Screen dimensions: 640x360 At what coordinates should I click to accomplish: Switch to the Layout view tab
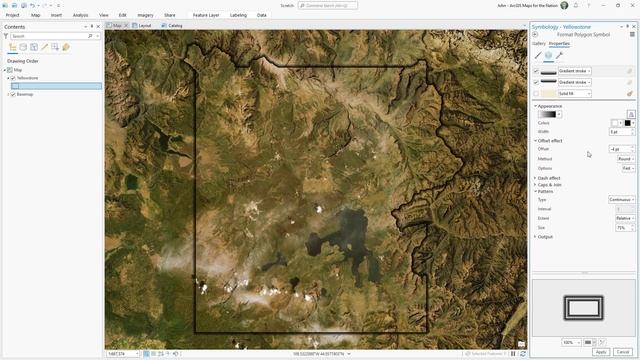point(142,26)
